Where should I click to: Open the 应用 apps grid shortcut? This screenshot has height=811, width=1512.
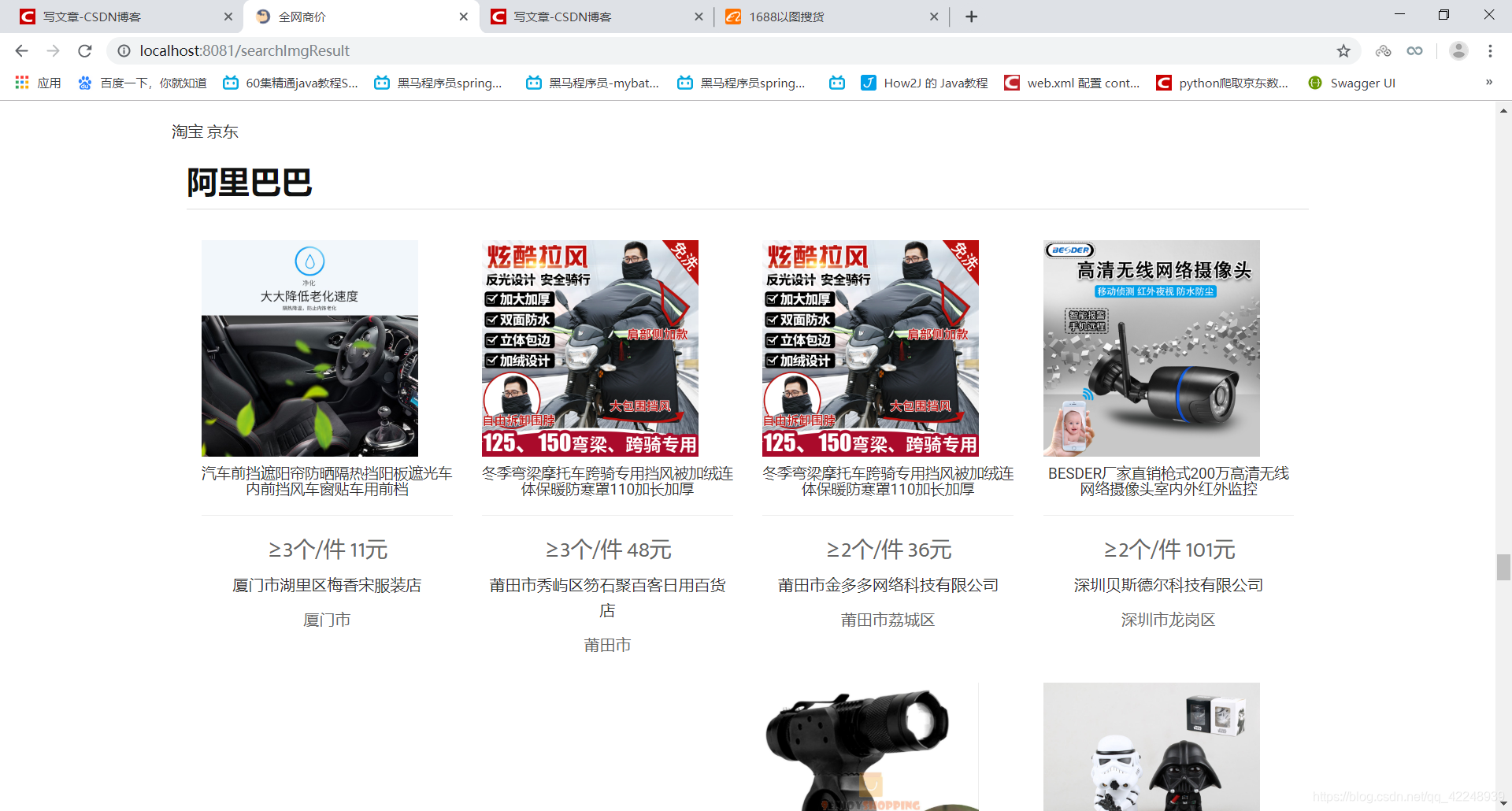pyautogui.click(x=38, y=83)
